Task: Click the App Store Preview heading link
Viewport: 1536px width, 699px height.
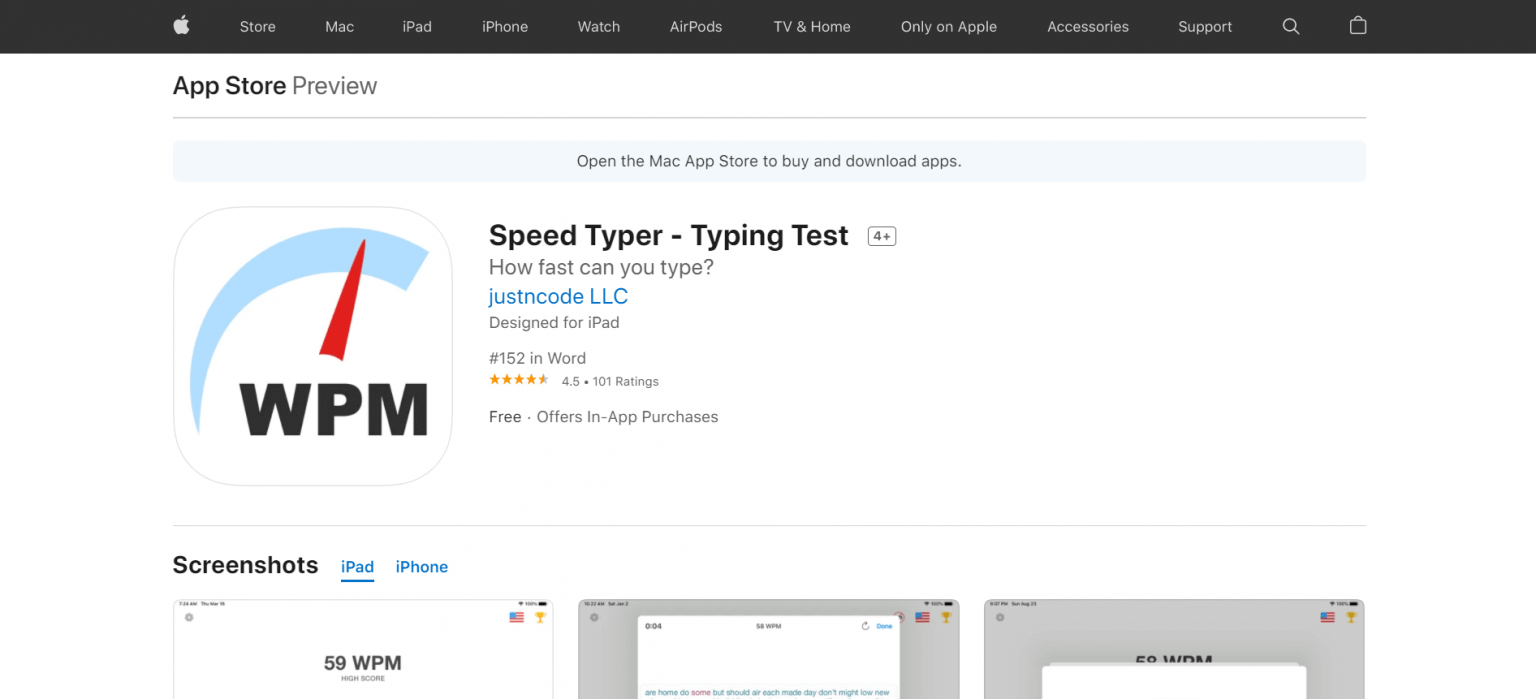Action: pos(230,86)
